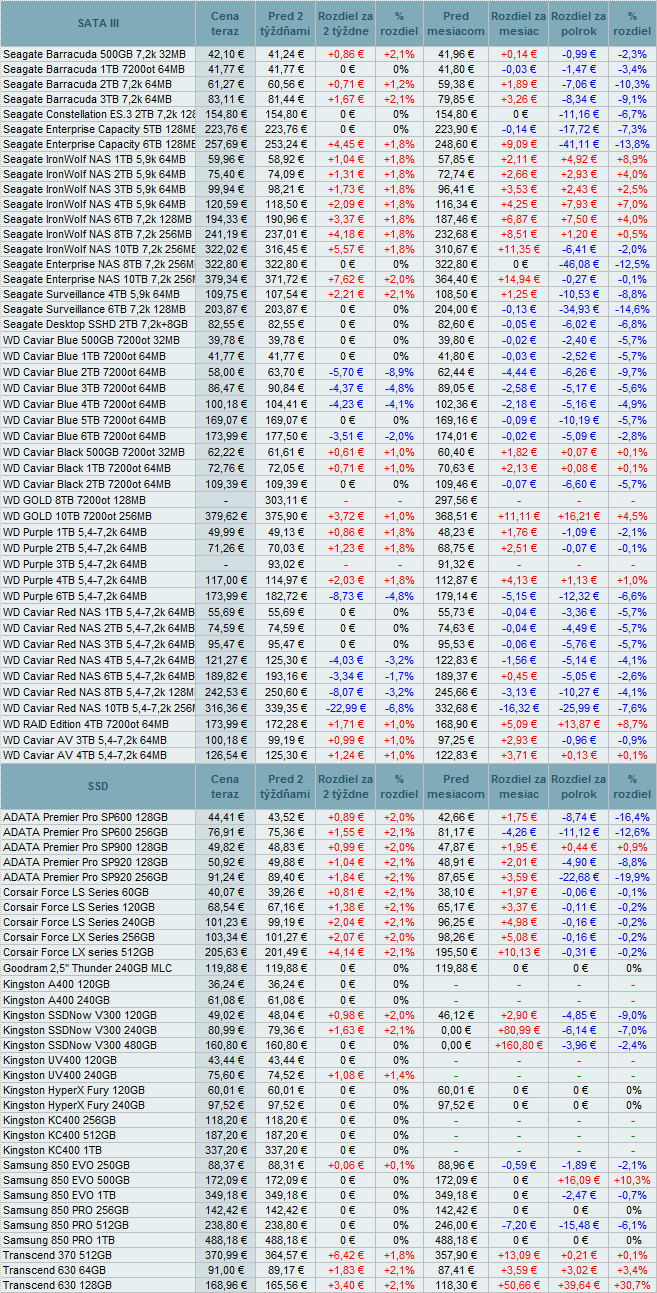
Task: Click +1,4% two-week change of Kingston UV400 240GB
Action: click(400, 1076)
